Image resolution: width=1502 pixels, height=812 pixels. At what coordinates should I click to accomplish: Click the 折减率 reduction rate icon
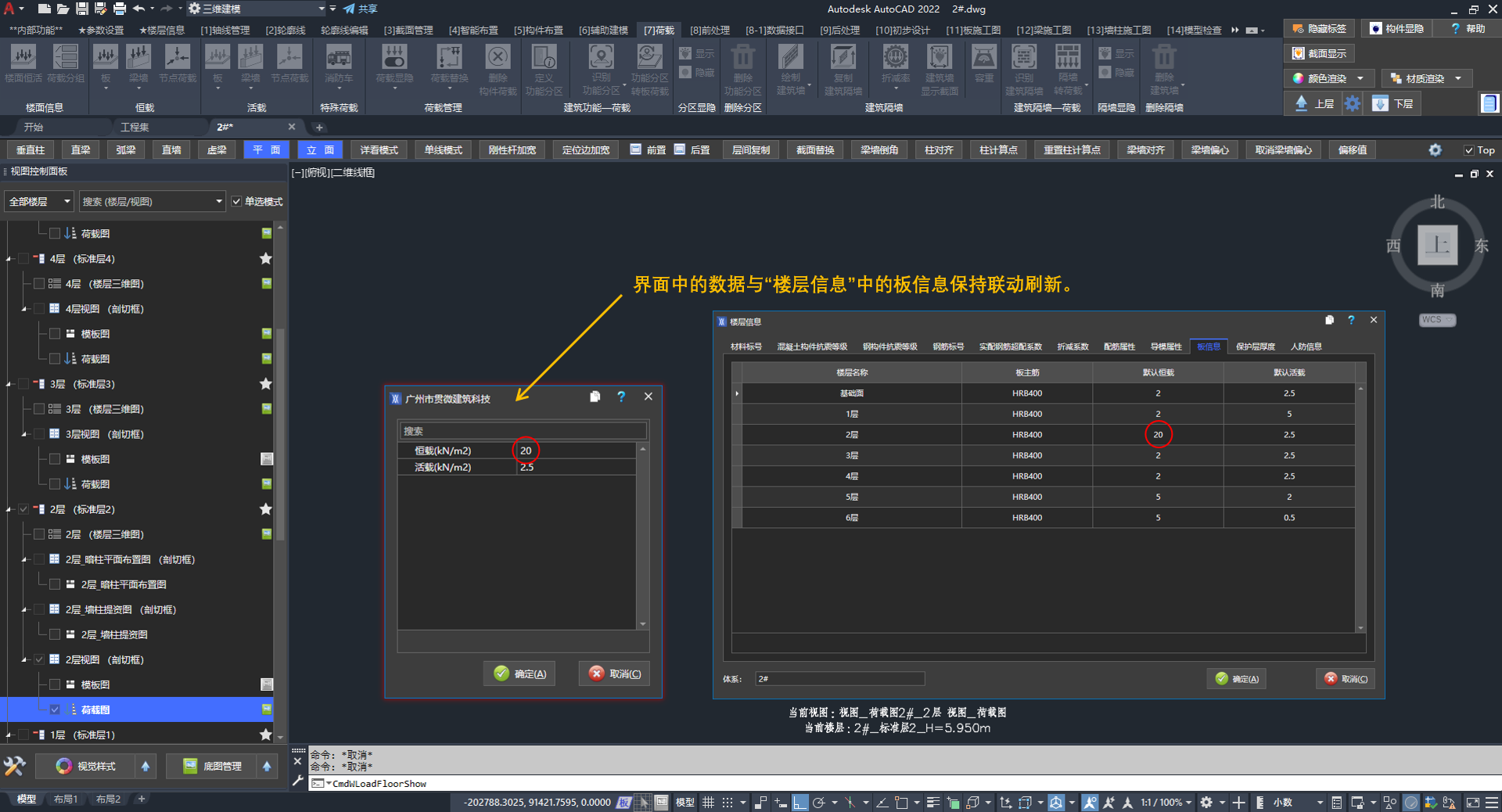click(895, 63)
